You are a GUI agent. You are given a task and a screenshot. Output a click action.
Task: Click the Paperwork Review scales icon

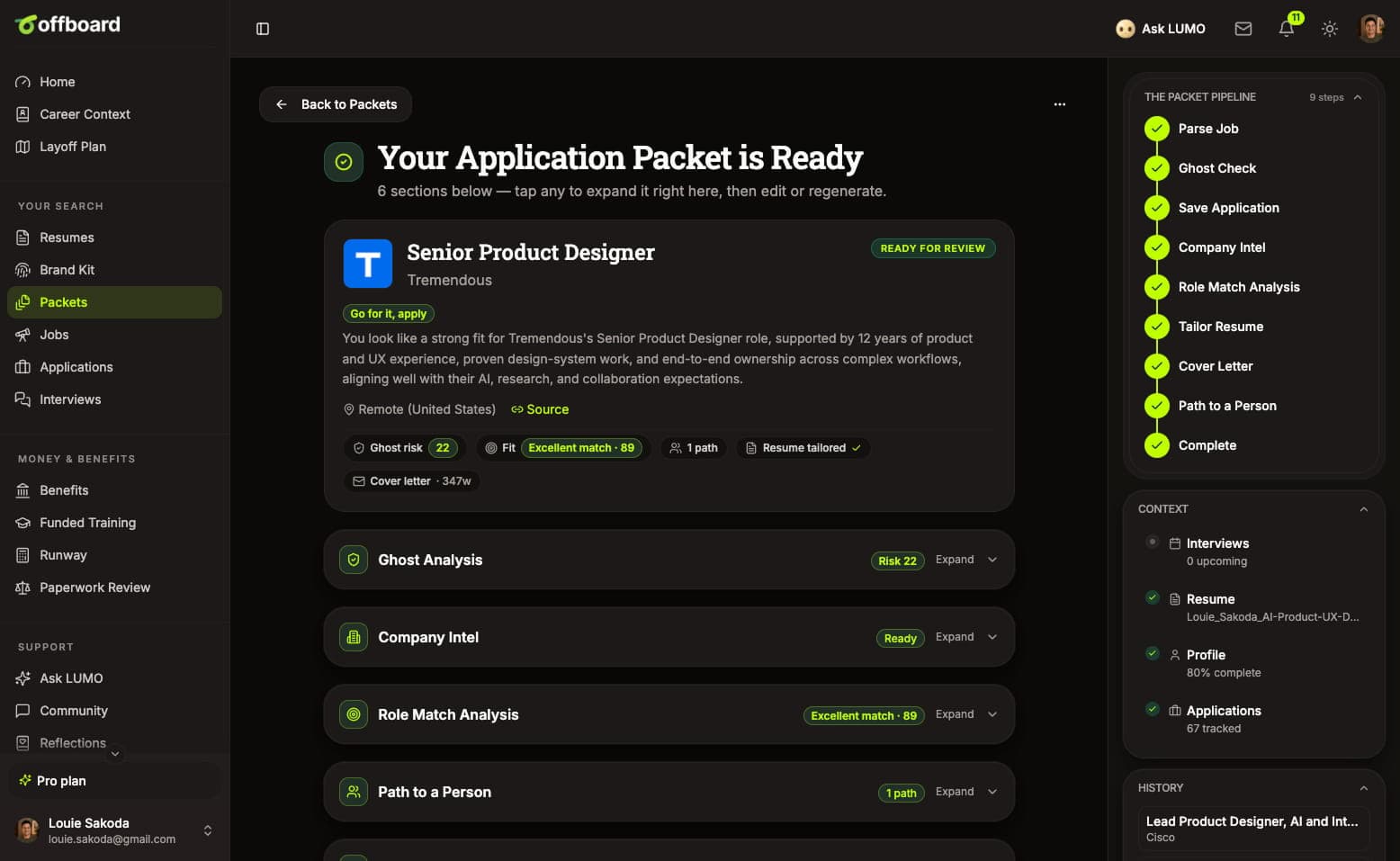tap(23, 587)
